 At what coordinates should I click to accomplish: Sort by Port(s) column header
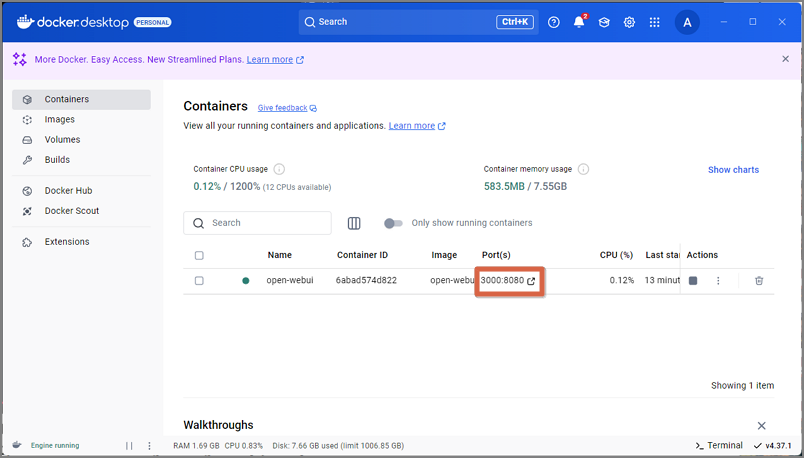pos(496,255)
